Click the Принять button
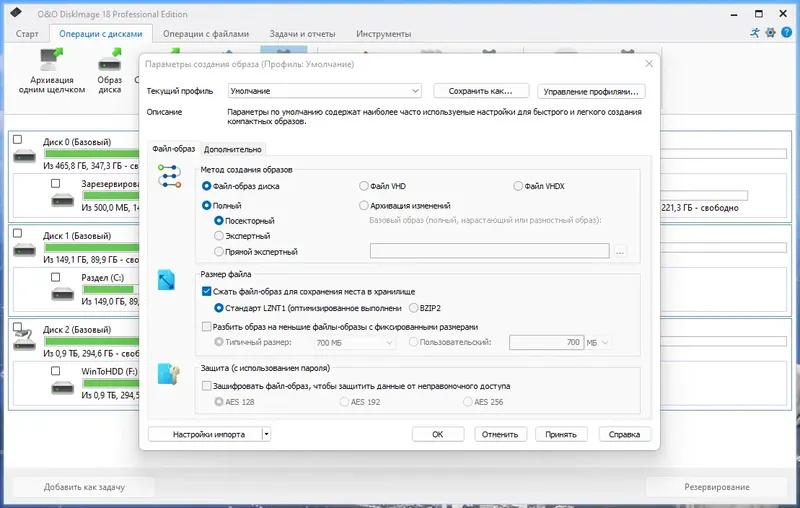 (x=561, y=434)
